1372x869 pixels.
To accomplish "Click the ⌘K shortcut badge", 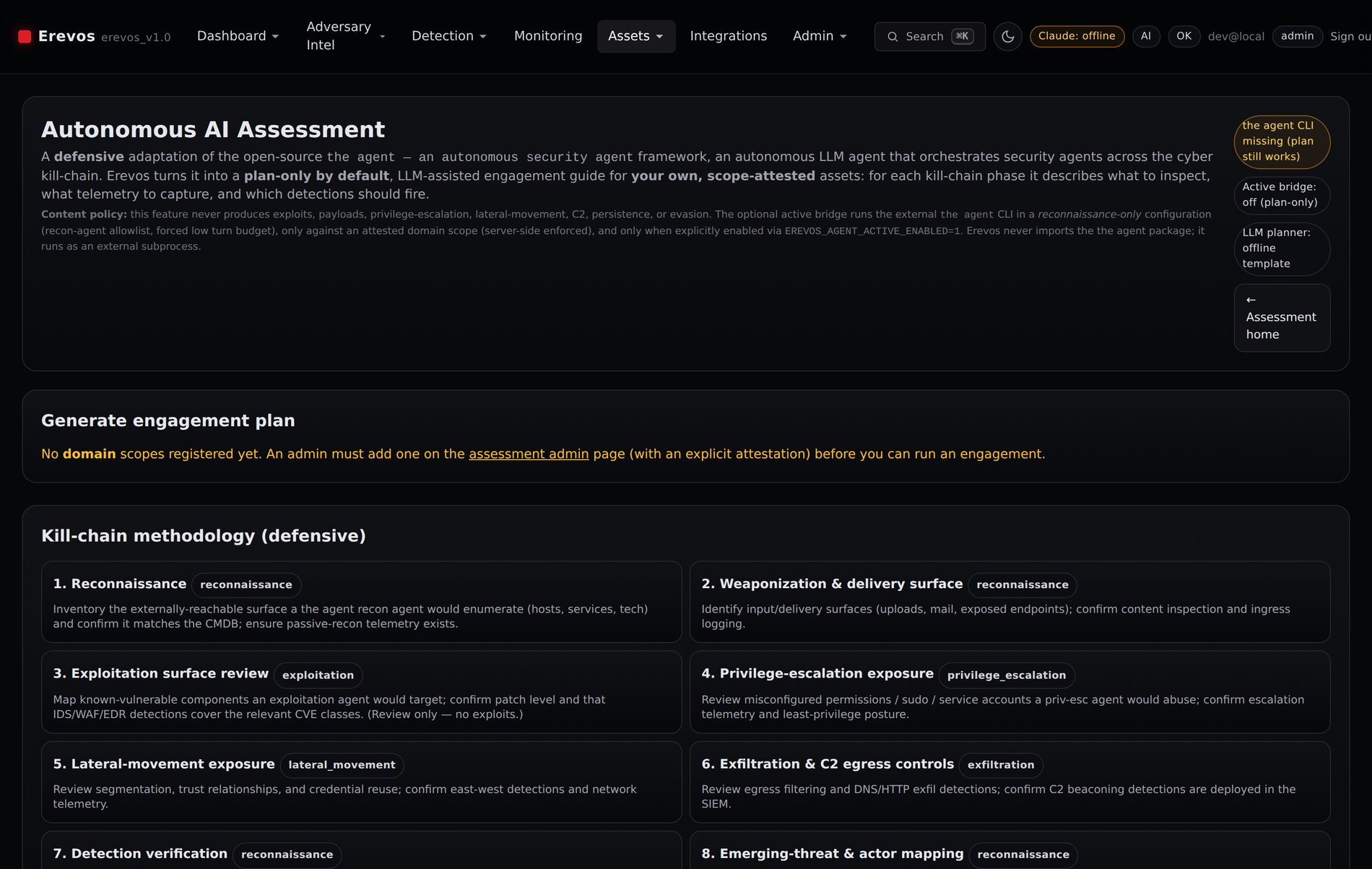I will [963, 36].
